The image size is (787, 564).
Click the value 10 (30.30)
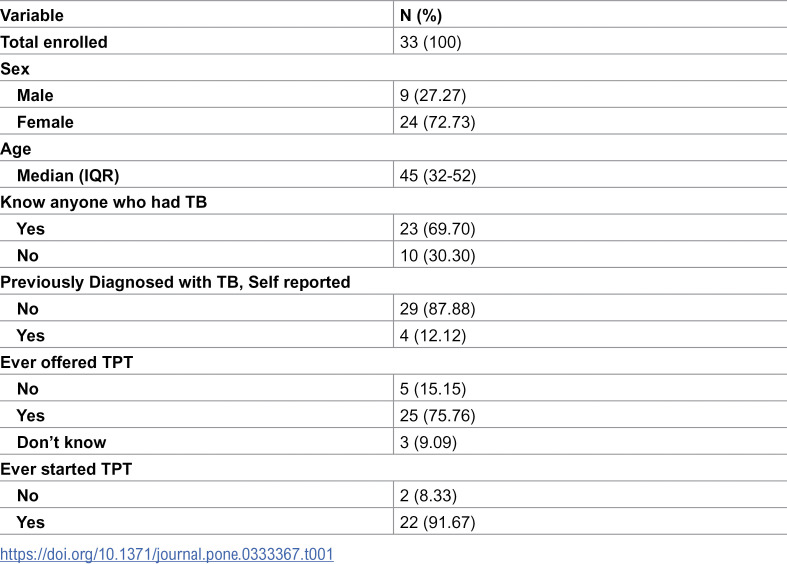(438, 255)
